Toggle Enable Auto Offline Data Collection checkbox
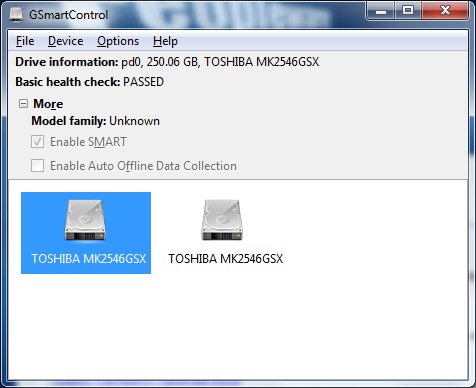This screenshot has width=476, height=388. pos(37,166)
